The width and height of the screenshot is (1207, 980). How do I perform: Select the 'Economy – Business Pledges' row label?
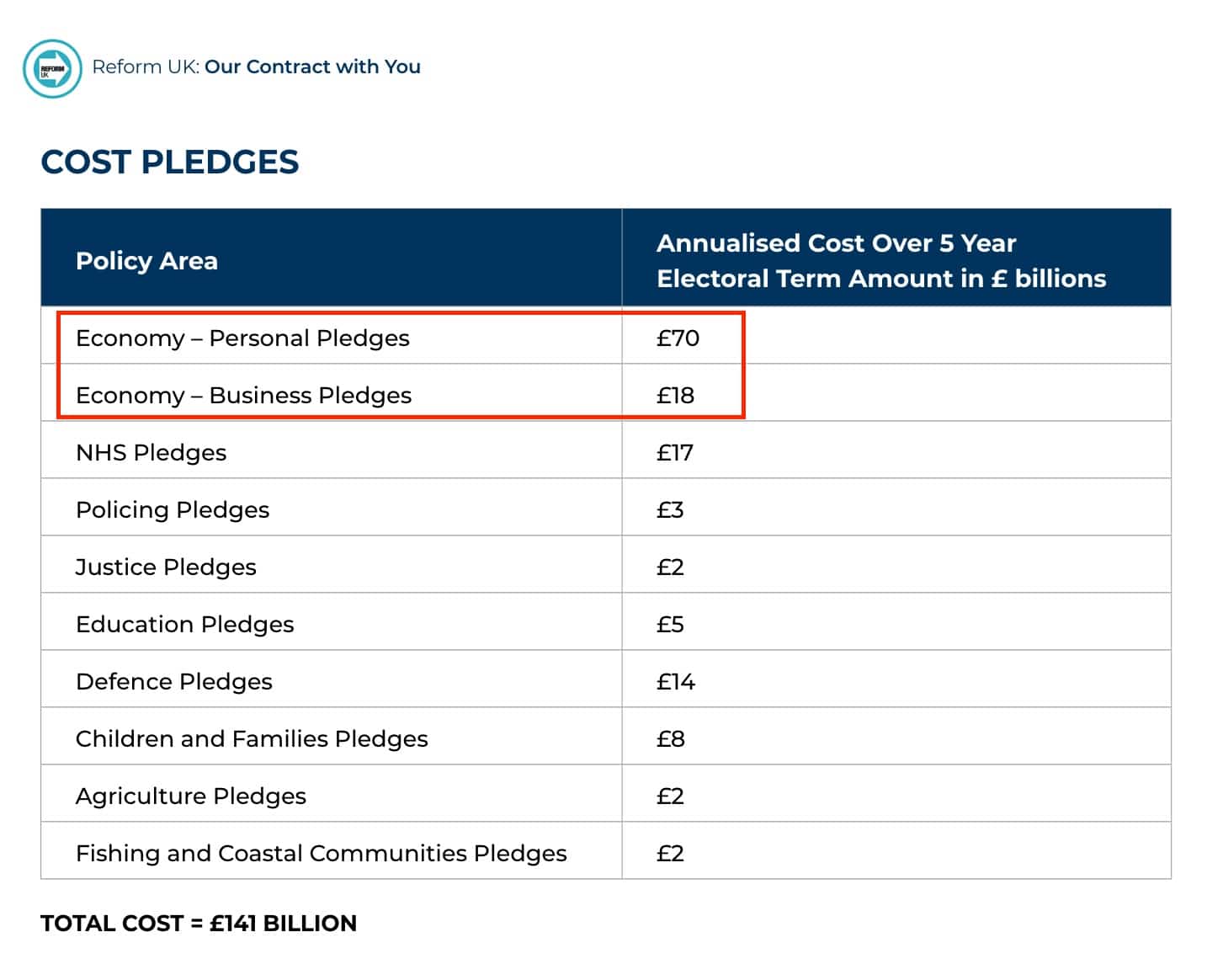[243, 396]
